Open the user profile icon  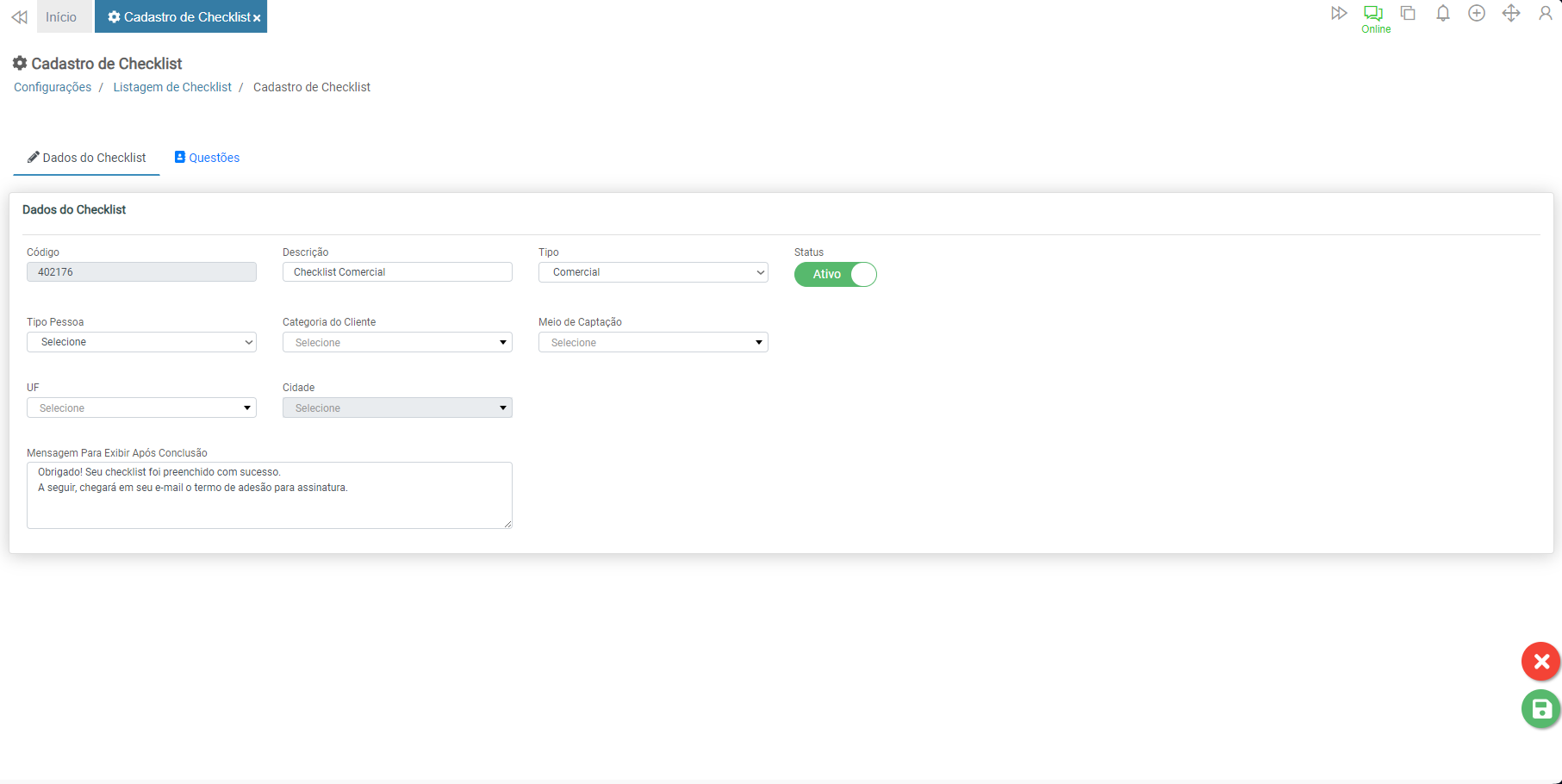1545,13
